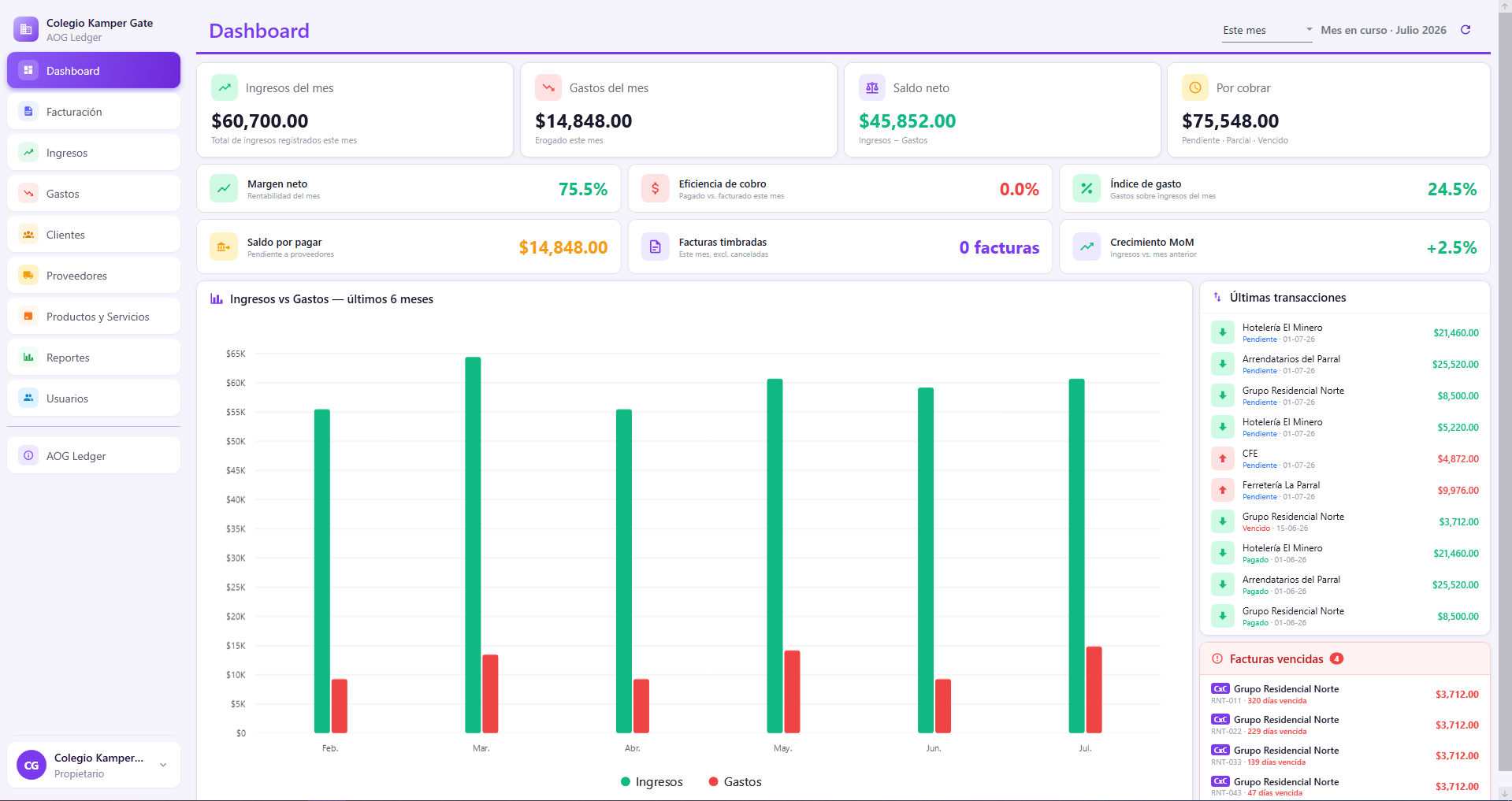Go to Facturación in the sidebar
Viewport: 1512px width, 801px height.
coord(94,112)
